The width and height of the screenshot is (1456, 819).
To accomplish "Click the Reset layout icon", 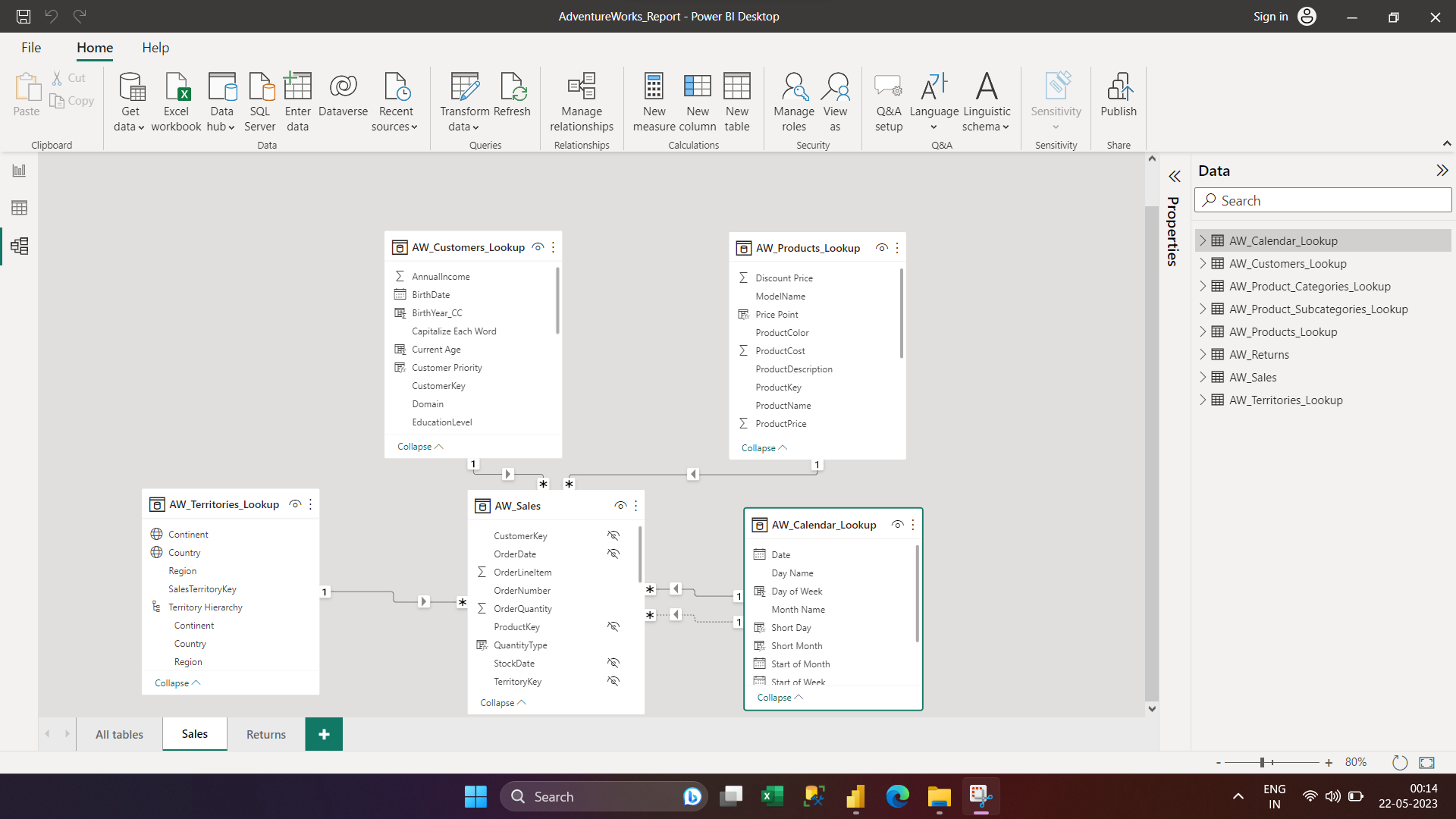I will click(1400, 762).
